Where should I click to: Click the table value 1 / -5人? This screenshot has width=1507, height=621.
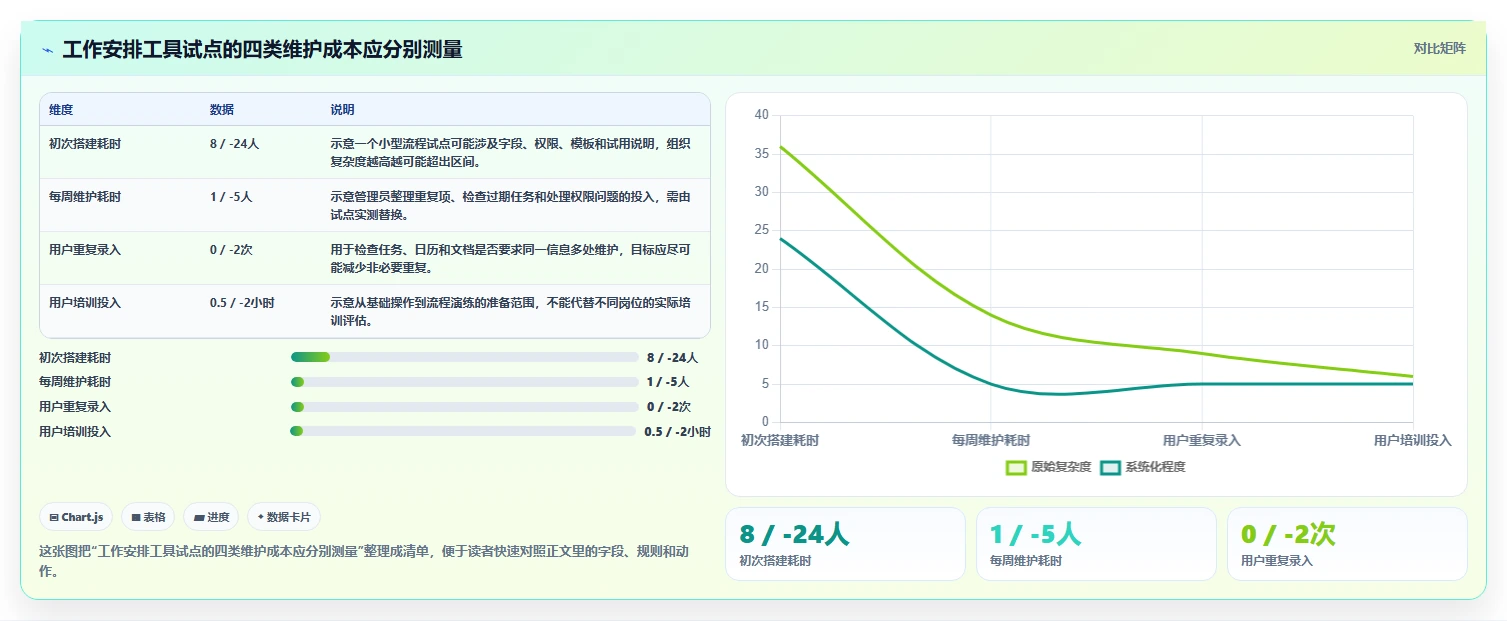[x=231, y=197]
